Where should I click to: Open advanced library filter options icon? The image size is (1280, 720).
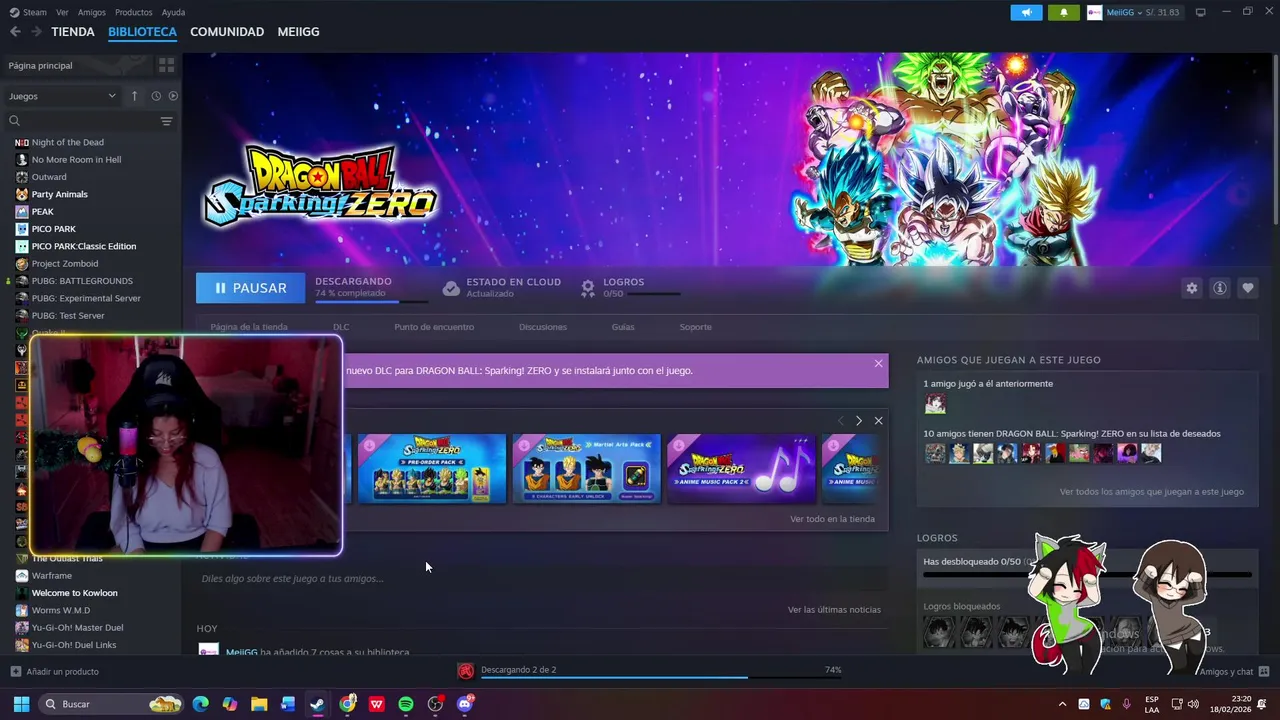click(166, 121)
